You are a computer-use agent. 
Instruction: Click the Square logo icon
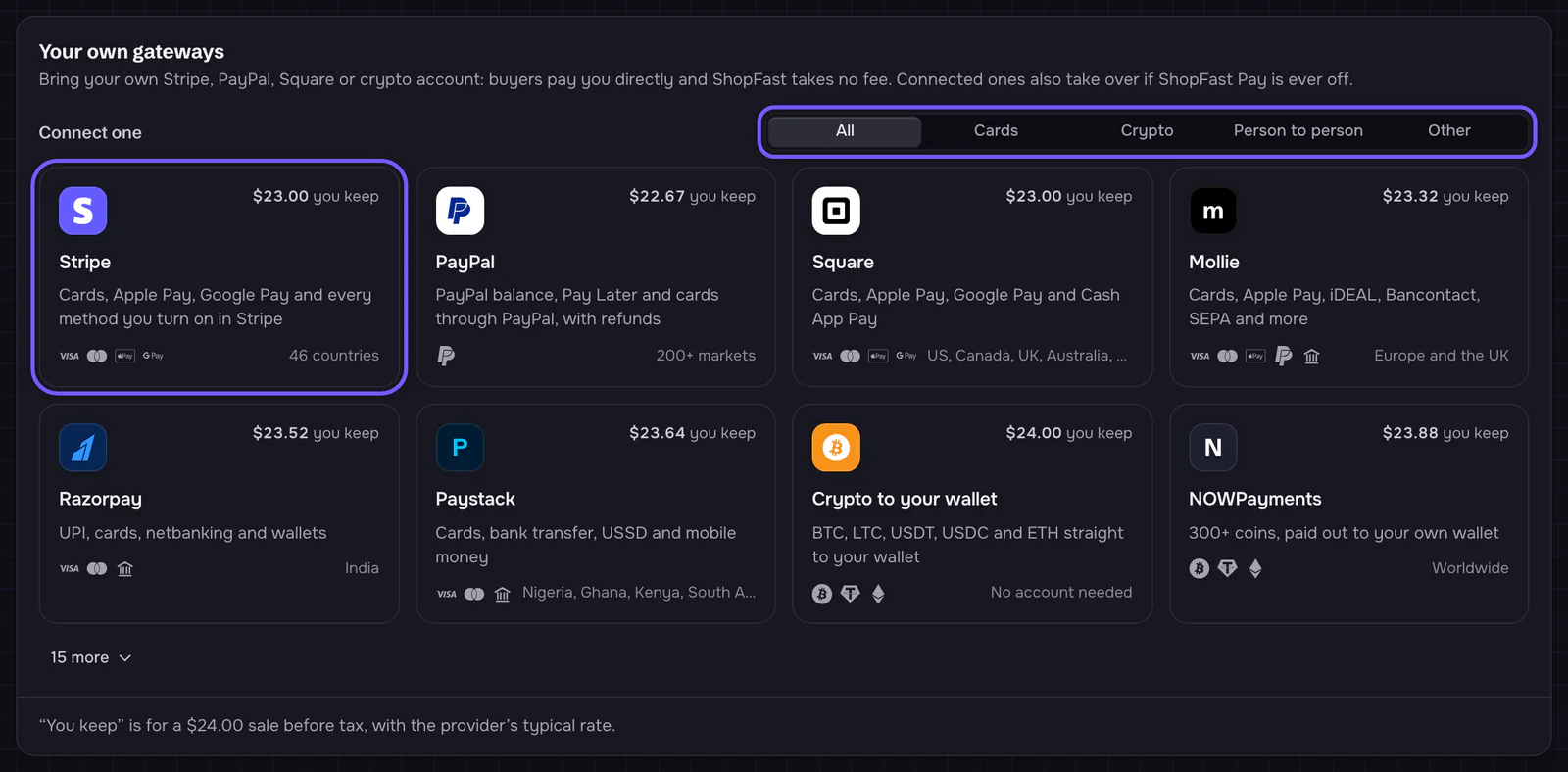click(836, 211)
